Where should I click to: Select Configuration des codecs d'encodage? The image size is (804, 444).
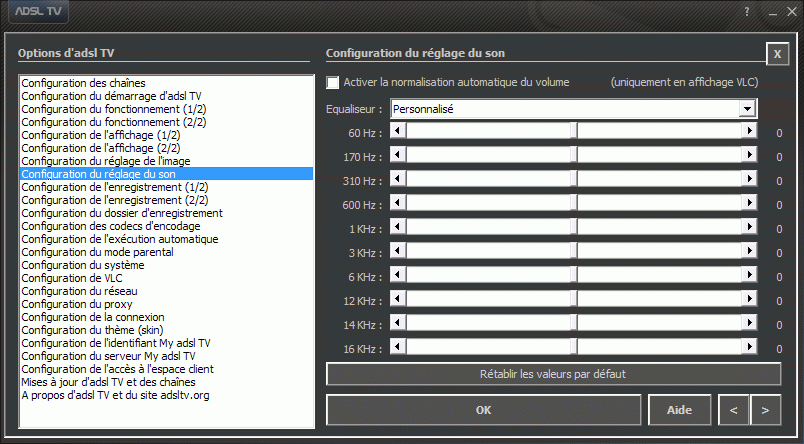[x=166, y=226]
